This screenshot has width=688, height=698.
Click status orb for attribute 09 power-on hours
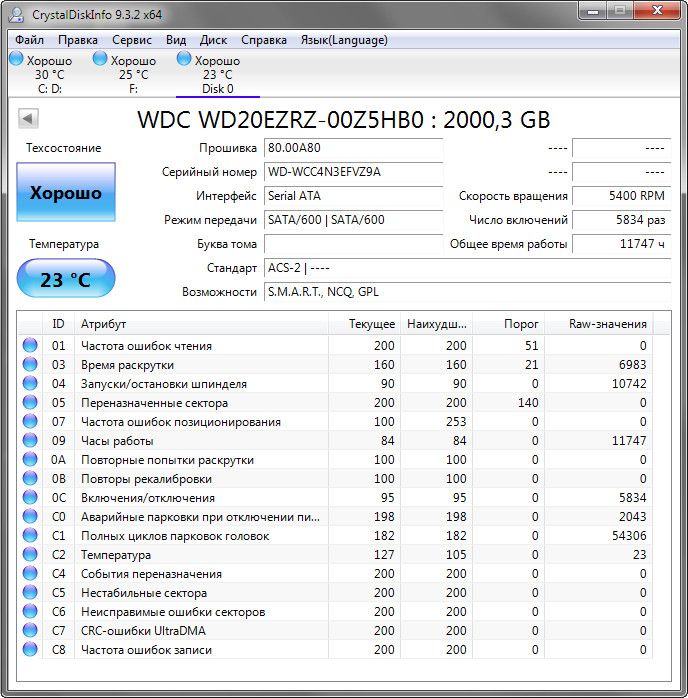(x=30, y=440)
